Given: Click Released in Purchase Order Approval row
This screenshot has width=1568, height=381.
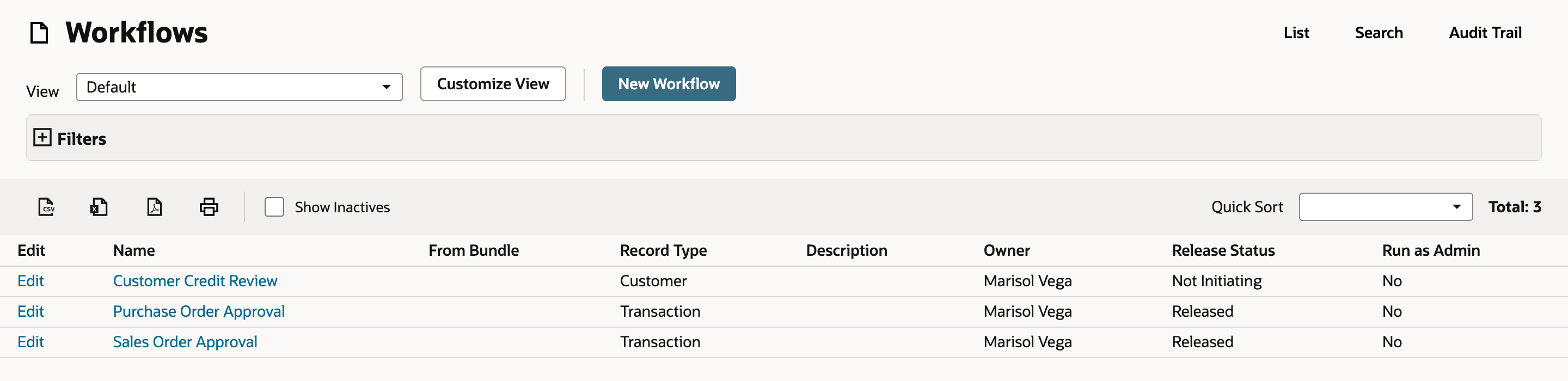Looking at the screenshot, I should tap(1203, 312).
